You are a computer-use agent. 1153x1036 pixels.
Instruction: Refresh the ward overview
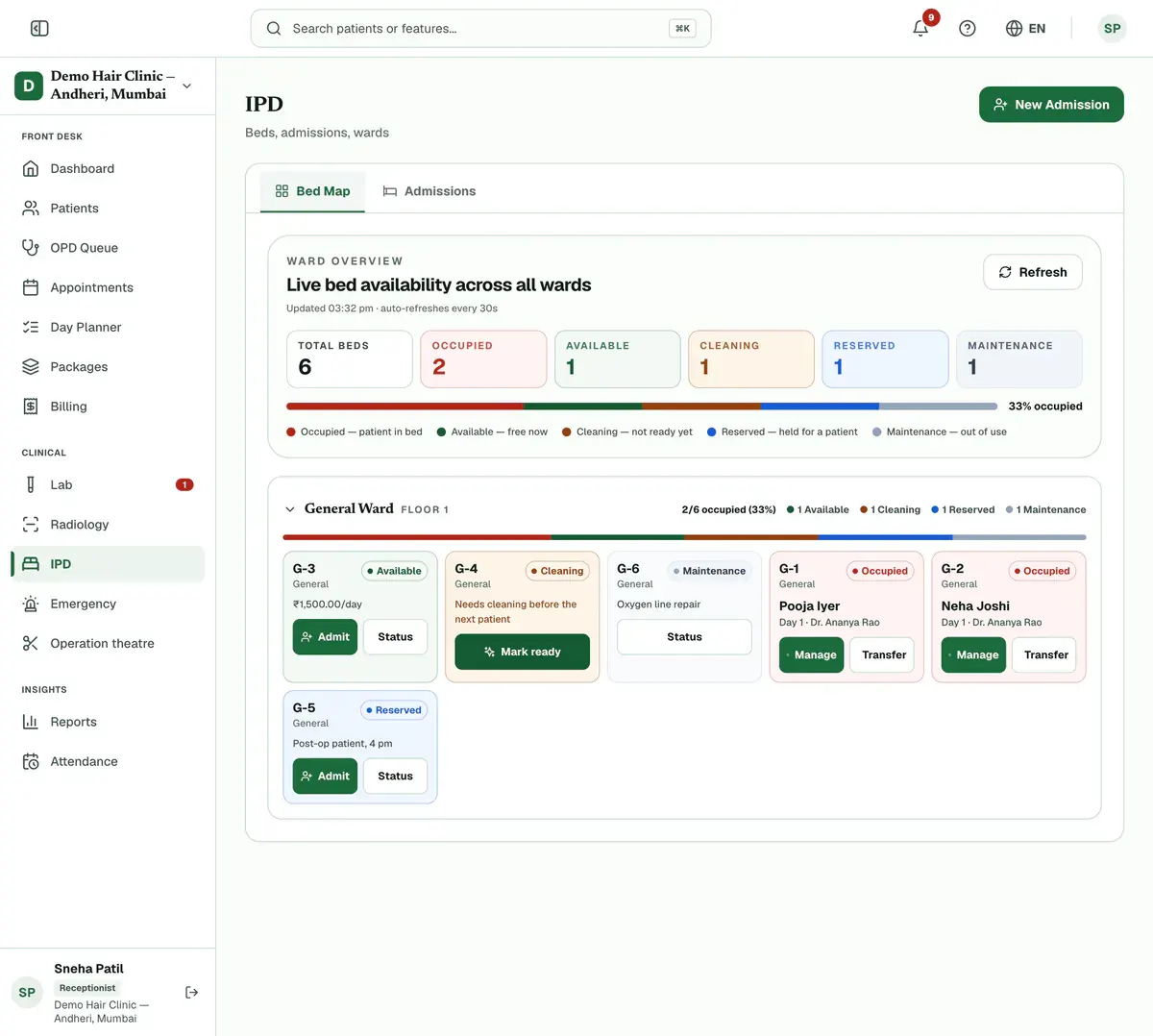(1033, 272)
